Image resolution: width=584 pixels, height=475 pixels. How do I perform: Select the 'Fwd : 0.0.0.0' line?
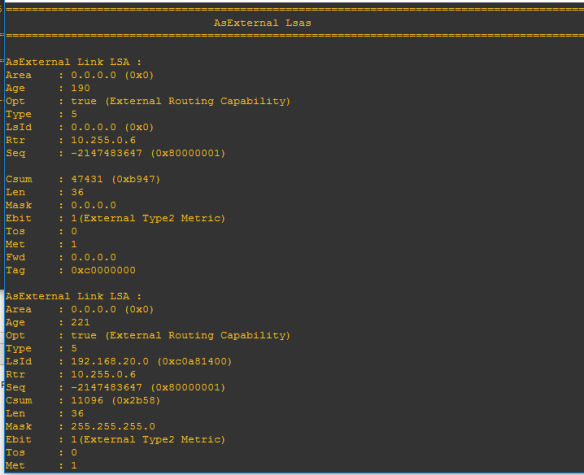click(x=61, y=257)
